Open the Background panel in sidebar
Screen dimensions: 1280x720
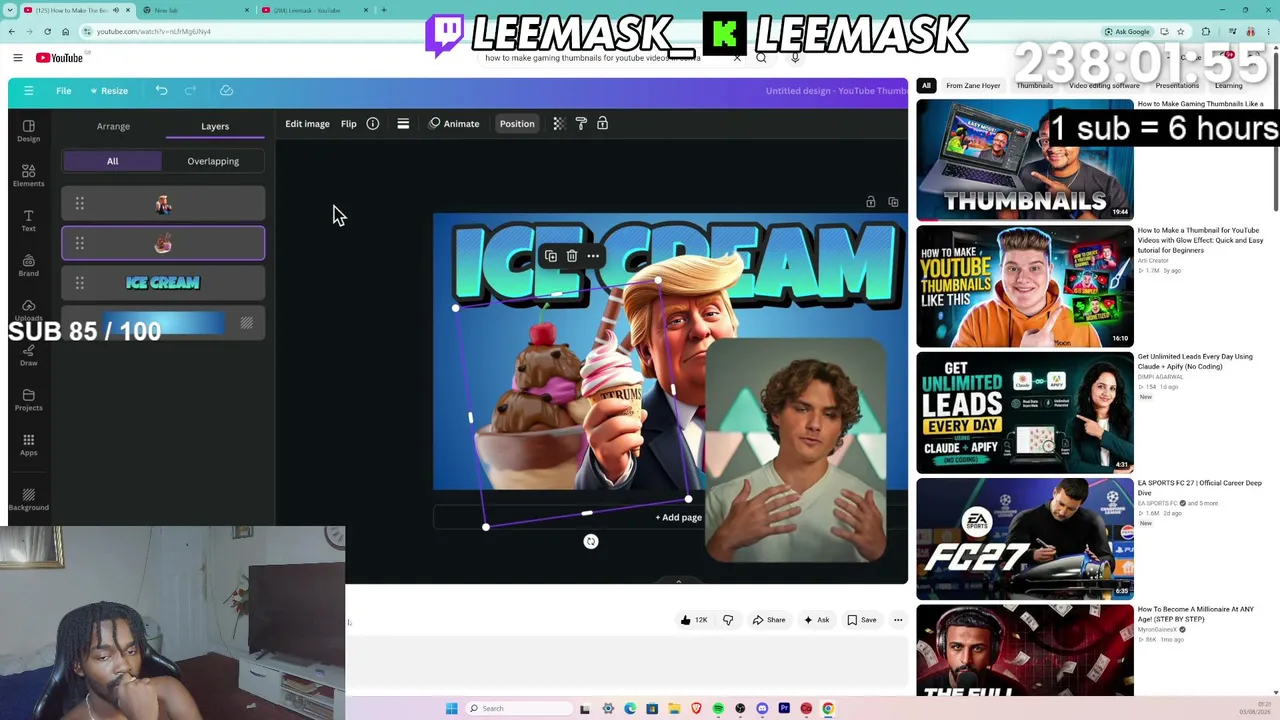pos(28,499)
